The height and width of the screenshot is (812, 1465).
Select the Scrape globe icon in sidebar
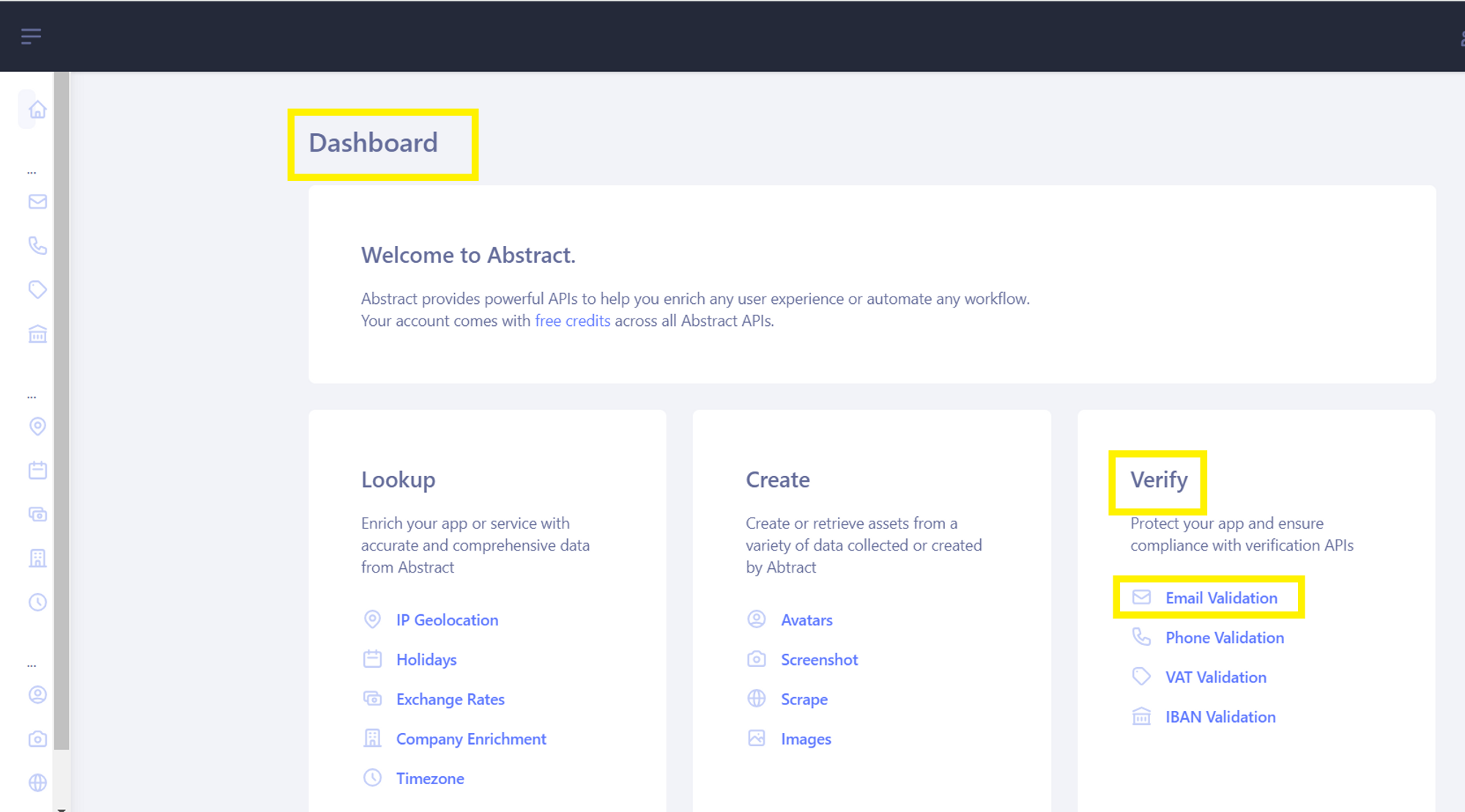click(x=37, y=782)
